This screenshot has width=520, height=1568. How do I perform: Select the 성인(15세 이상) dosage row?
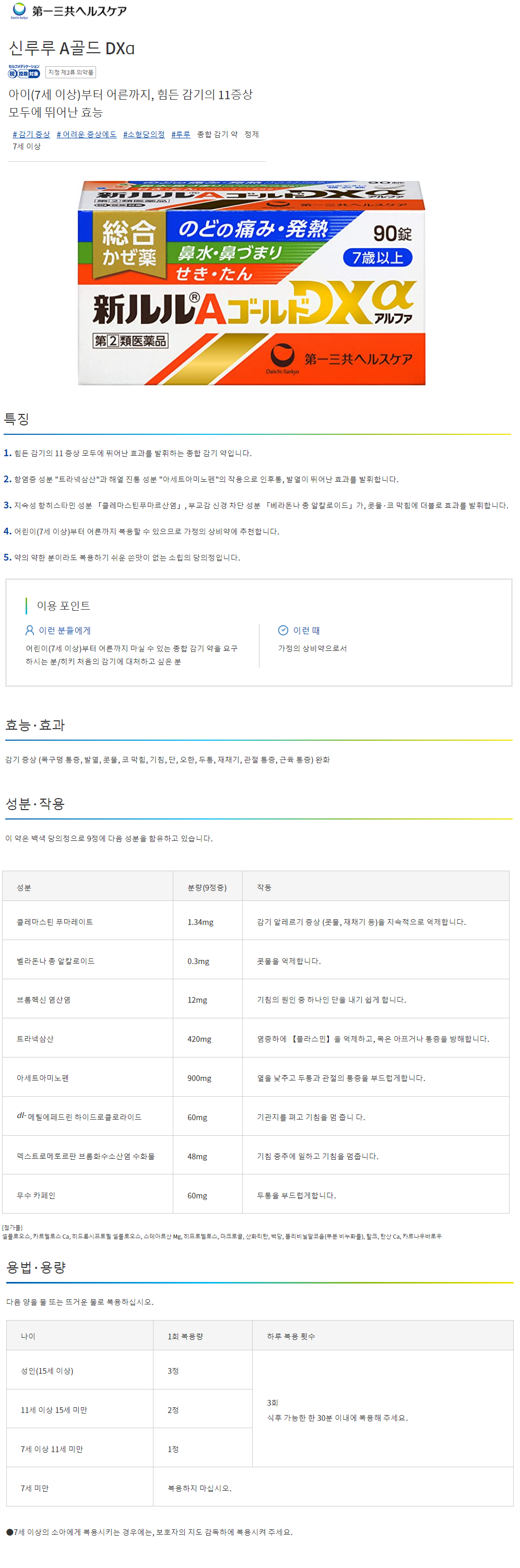[x=47, y=1370]
